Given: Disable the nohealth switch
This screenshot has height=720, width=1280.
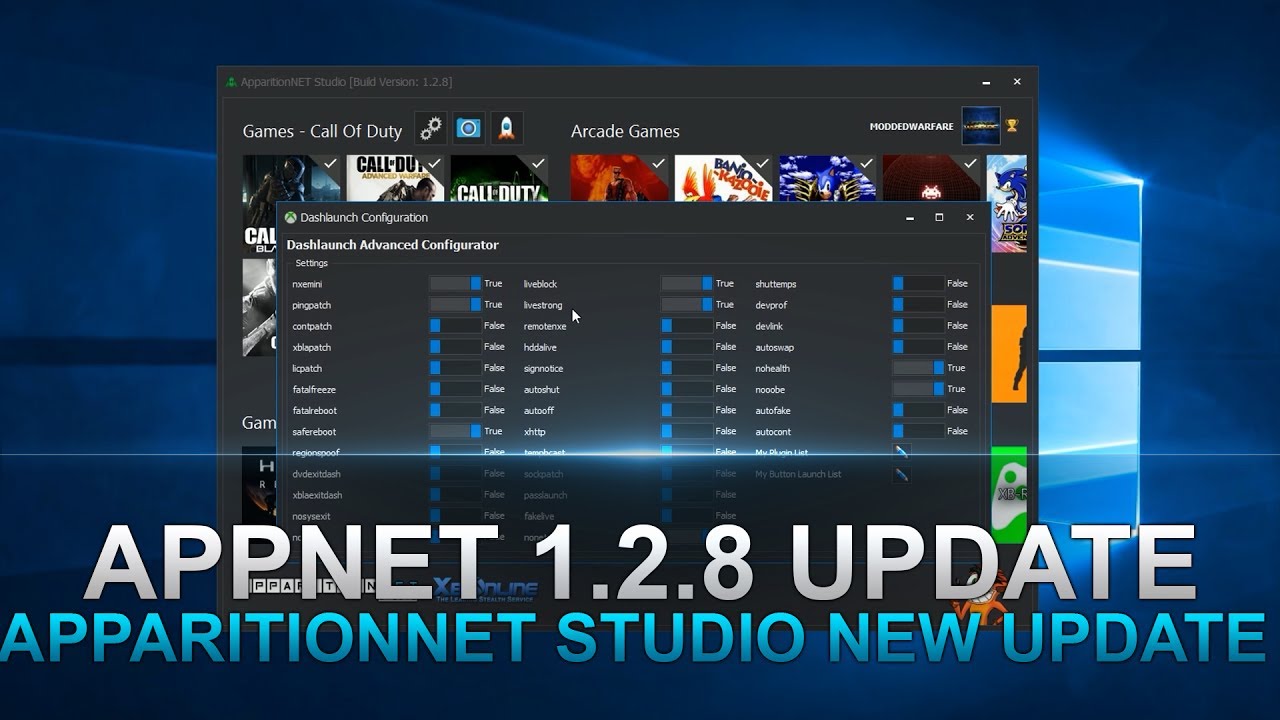Looking at the screenshot, I should point(918,368).
